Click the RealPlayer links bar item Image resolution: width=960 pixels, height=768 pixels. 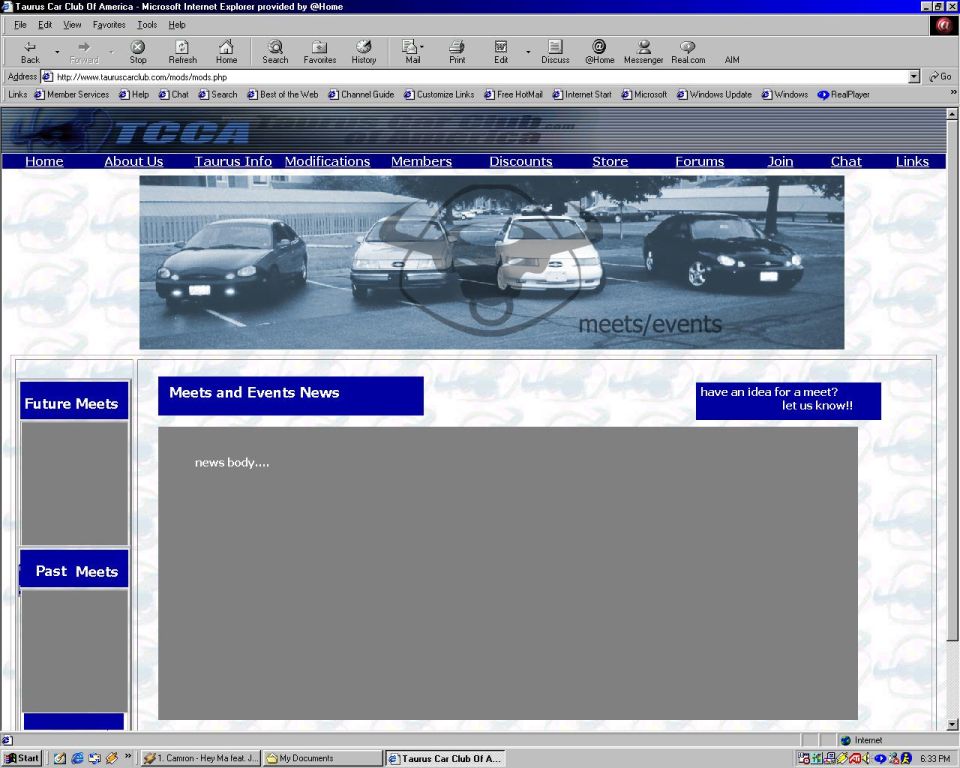coord(844,94)
